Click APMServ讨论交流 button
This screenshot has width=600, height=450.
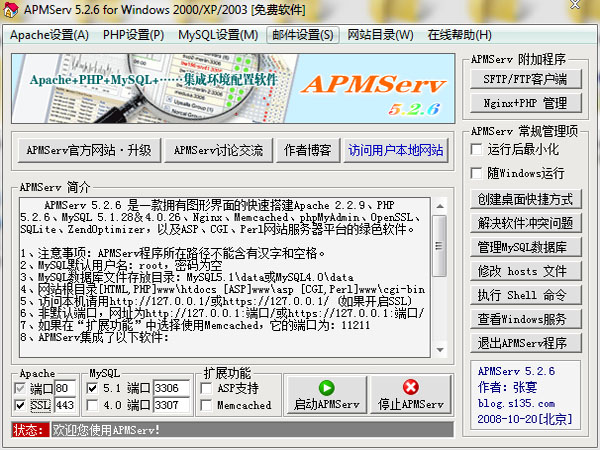pyautogui.click(x=218, y=150)
